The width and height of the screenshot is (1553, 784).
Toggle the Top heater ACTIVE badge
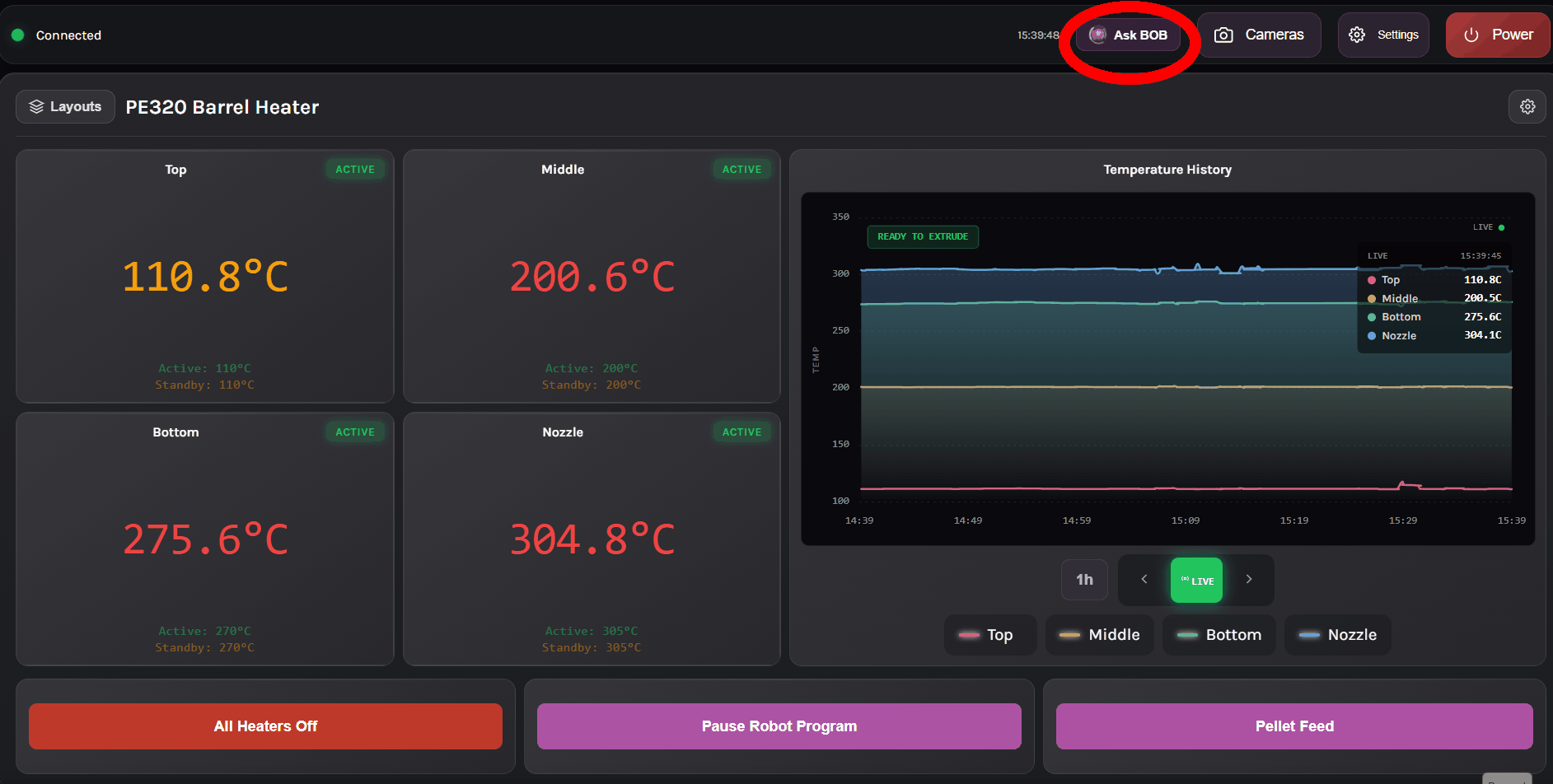click(355, 169)
